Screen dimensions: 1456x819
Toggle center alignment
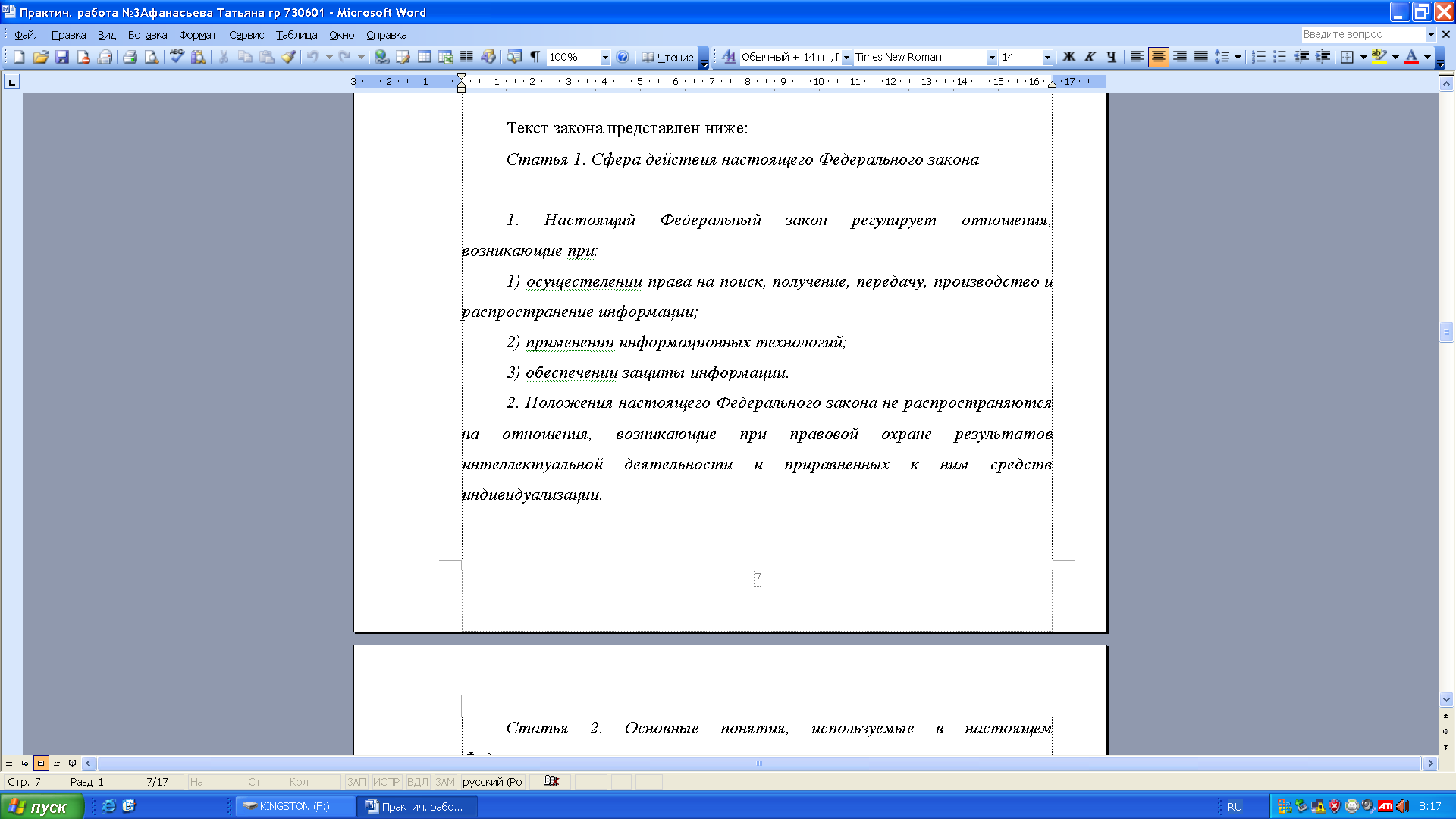pos(1159,57)
